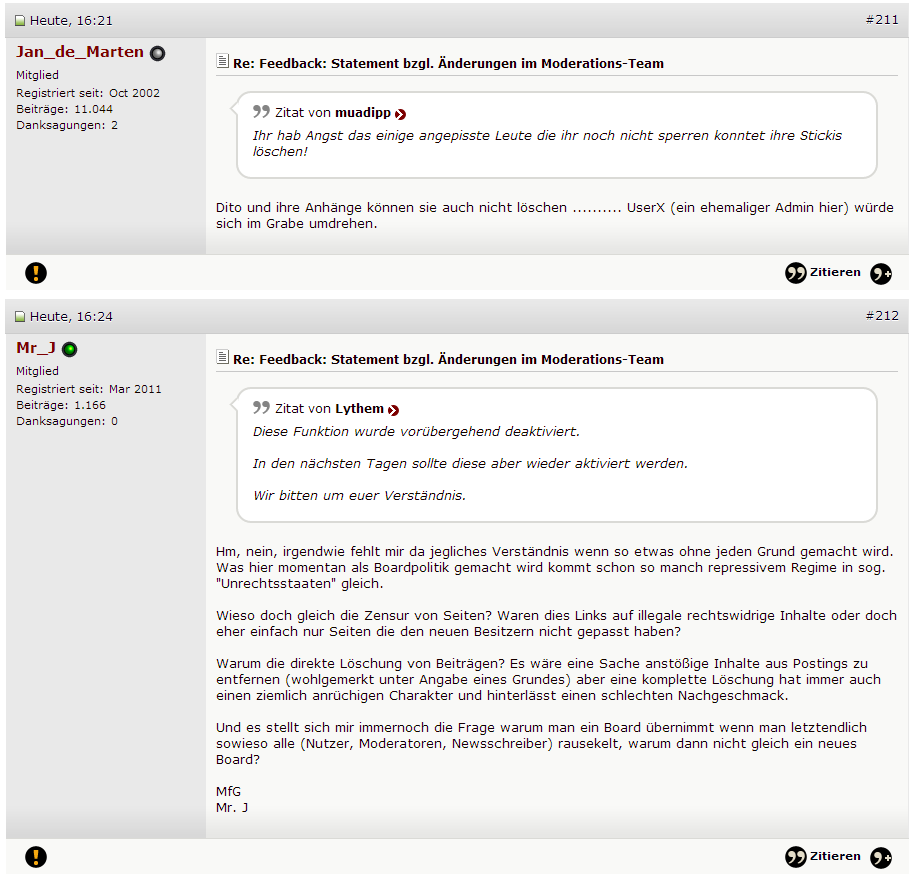911x874 pixels.
Task: View muadipp's original post via arrow icon
Action: coord(401,114)
